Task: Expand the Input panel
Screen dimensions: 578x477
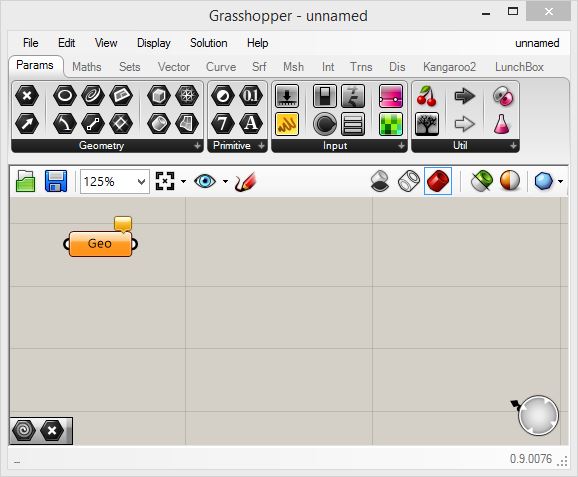Action: coord(401,146)
